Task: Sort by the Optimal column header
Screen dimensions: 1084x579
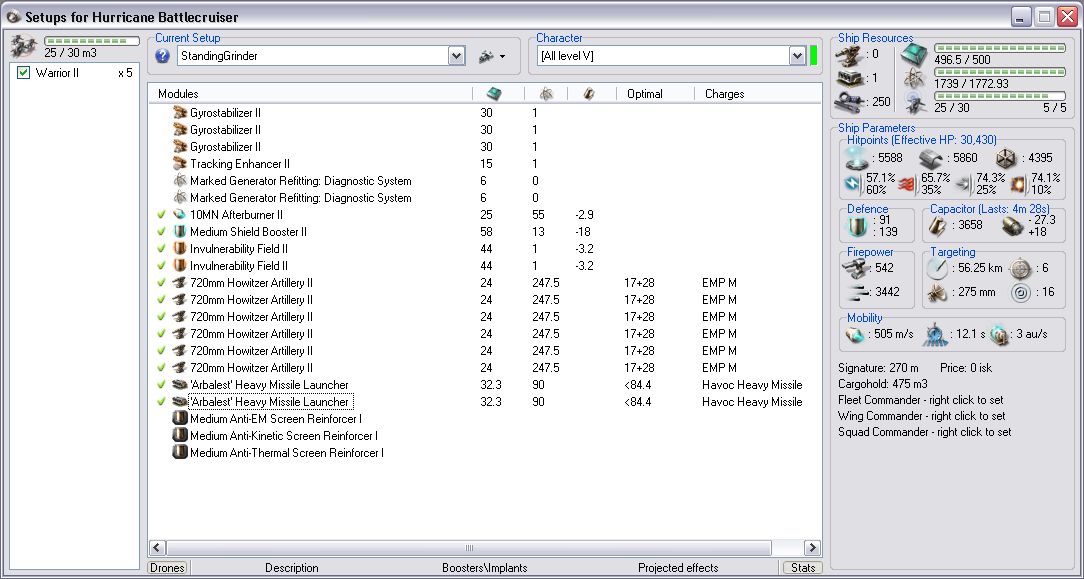Action: click(x=645, y=94)
